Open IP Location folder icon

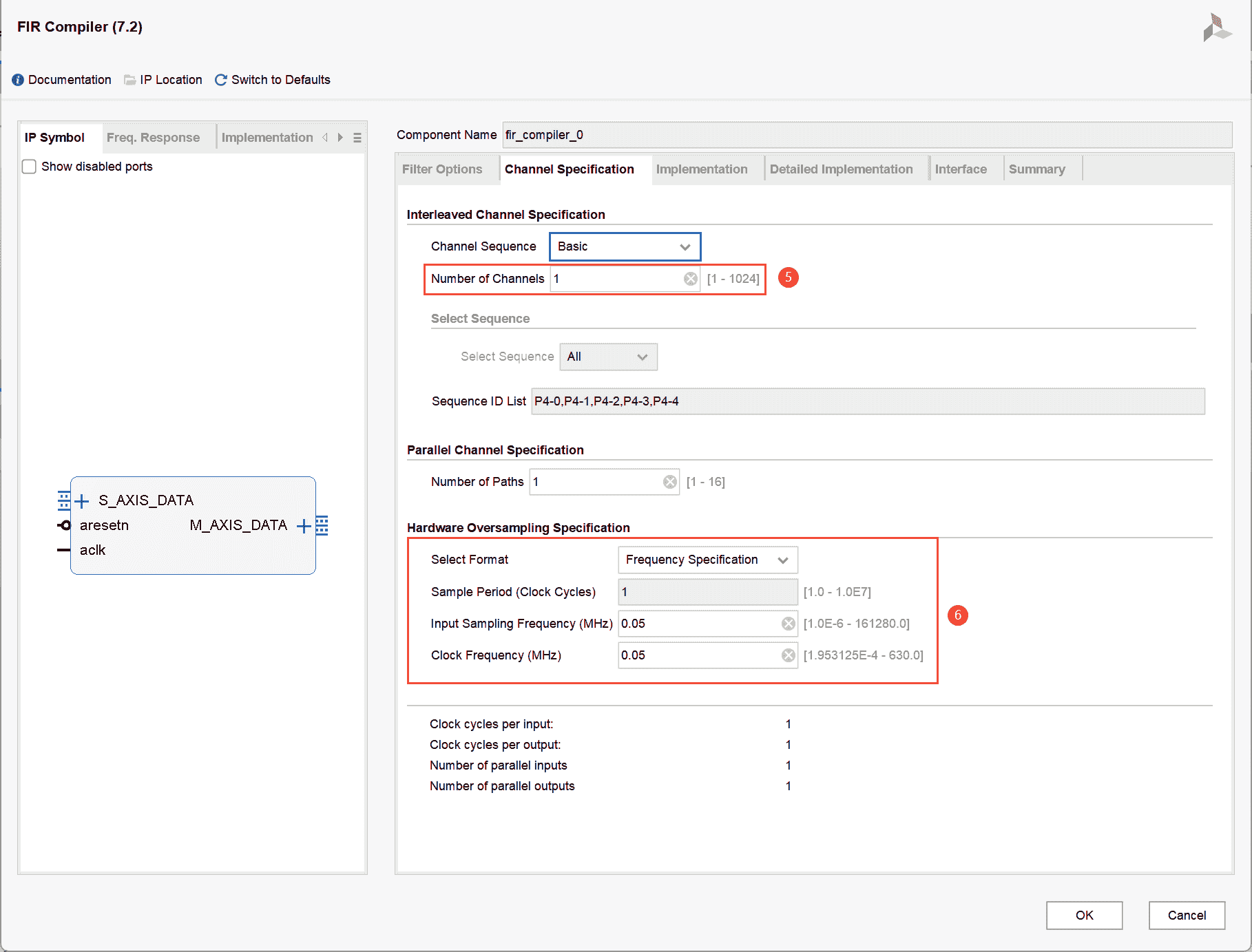click(x=129, y=80)
